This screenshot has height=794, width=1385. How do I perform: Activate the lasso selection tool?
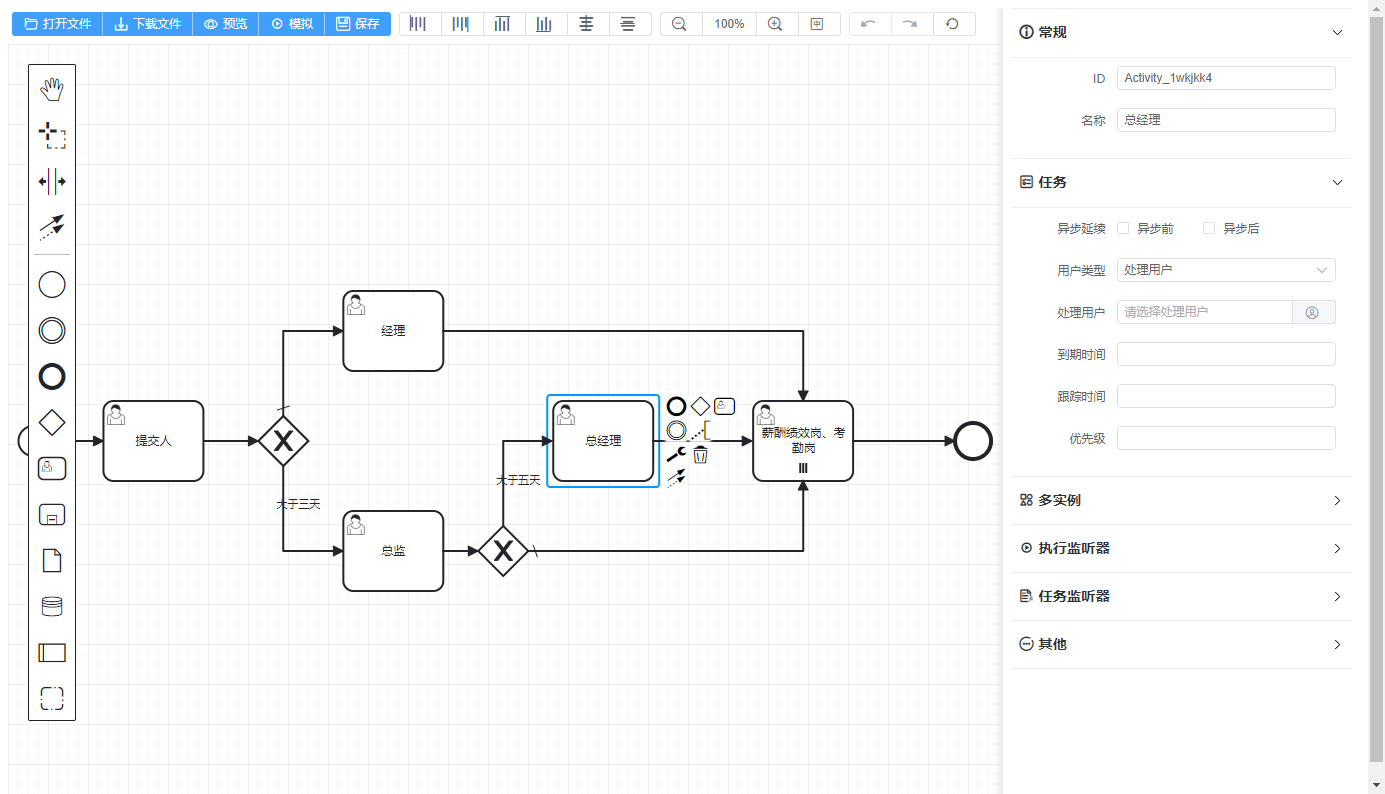(51, 135)
